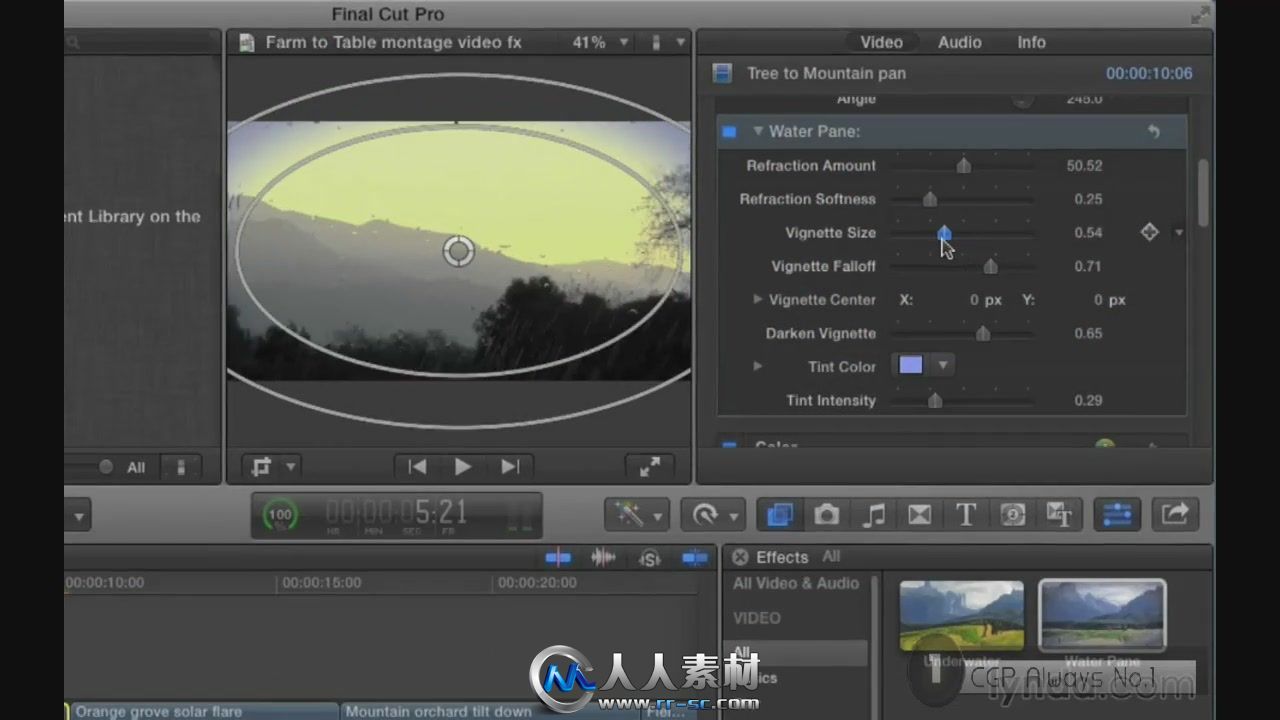Switch to the Video inspector tab

tap(881, 42)
